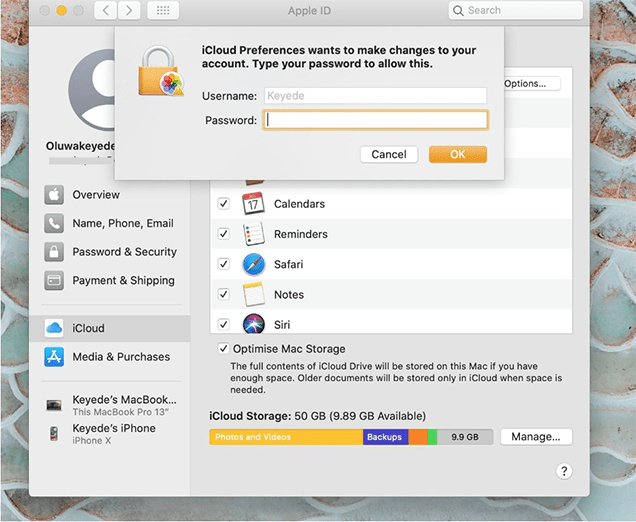Viewport: 636px width, 522px height.
Task: Open the help question mark button
Action: (x=564, y=471)
